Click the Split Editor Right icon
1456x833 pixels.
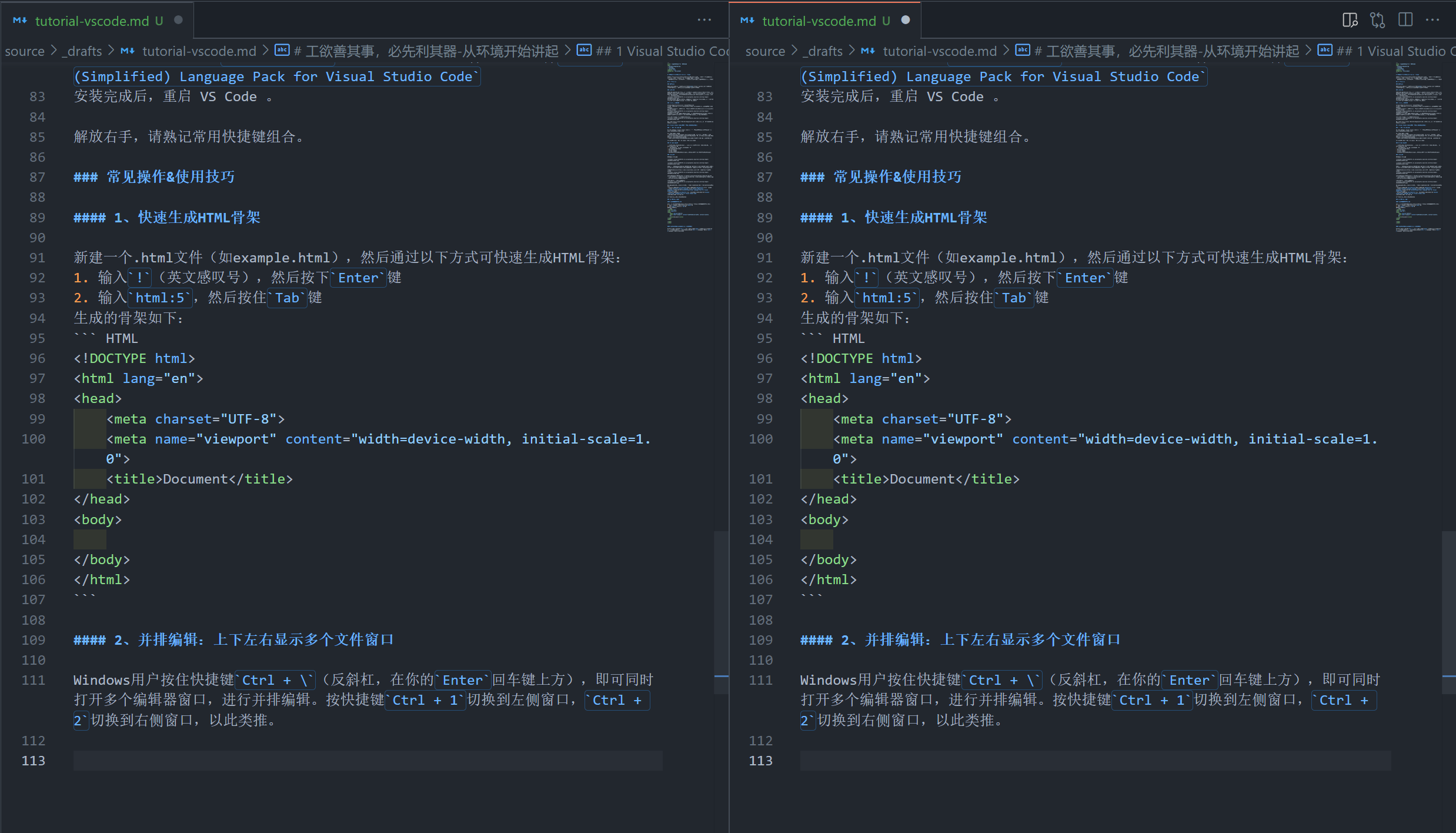click(x=1405, y=21)
